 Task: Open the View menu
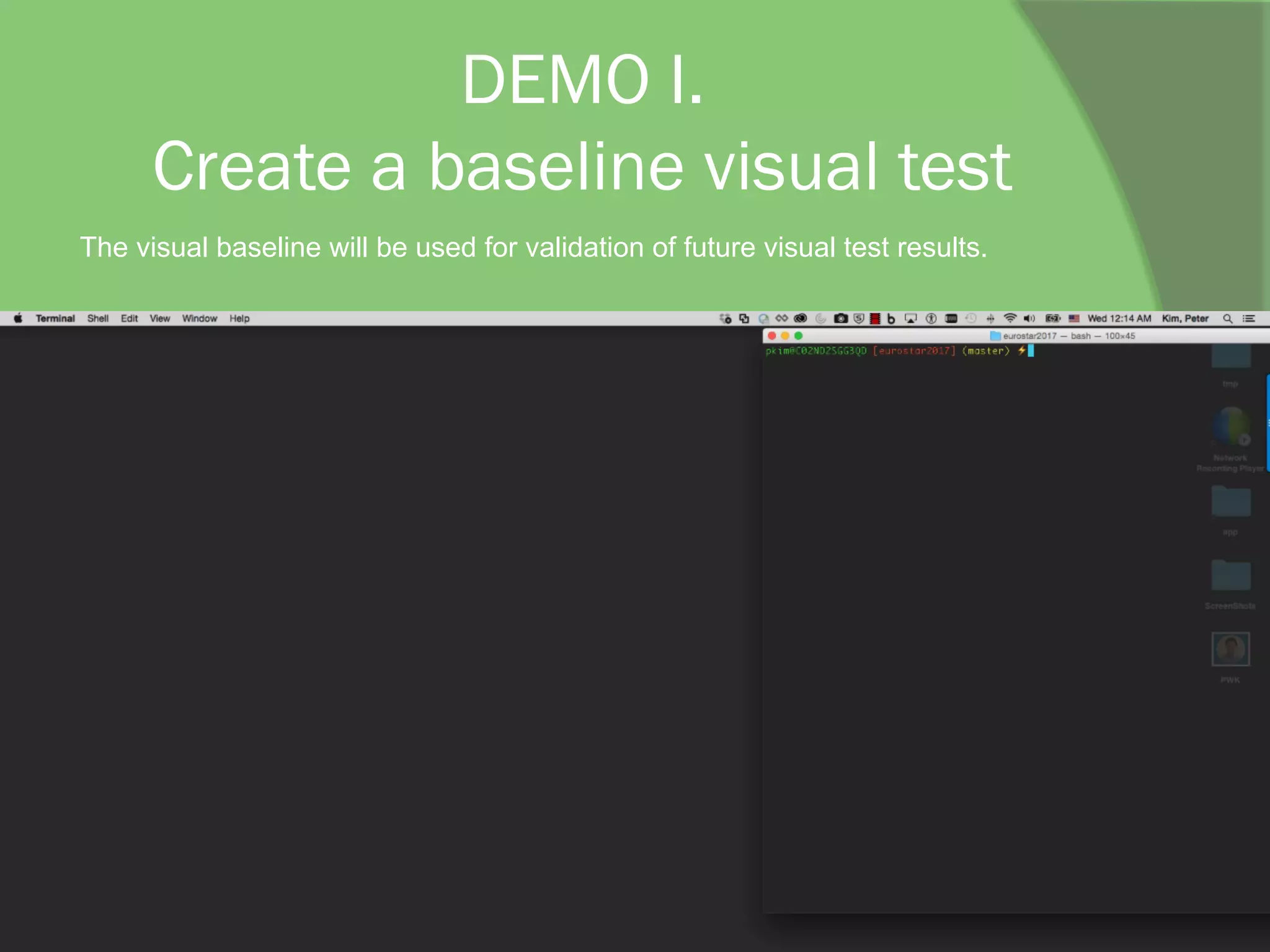[160, 318]
